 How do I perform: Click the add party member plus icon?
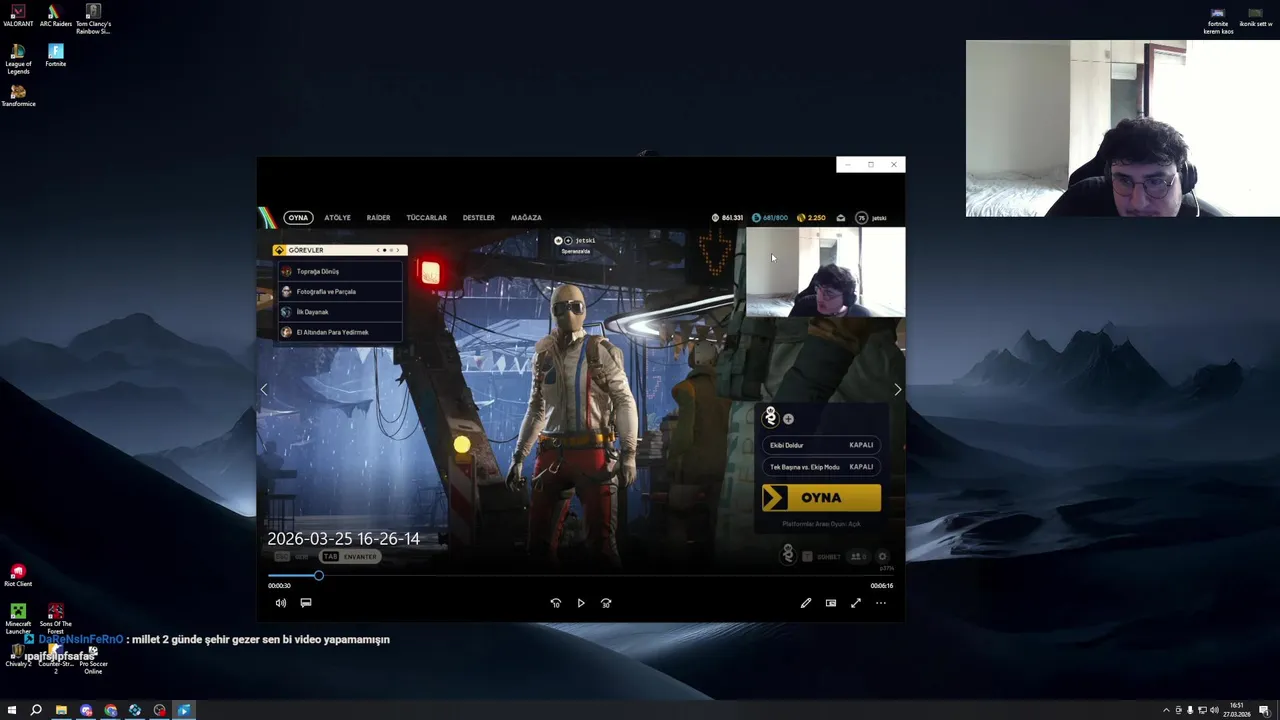(x=788, y=419)
